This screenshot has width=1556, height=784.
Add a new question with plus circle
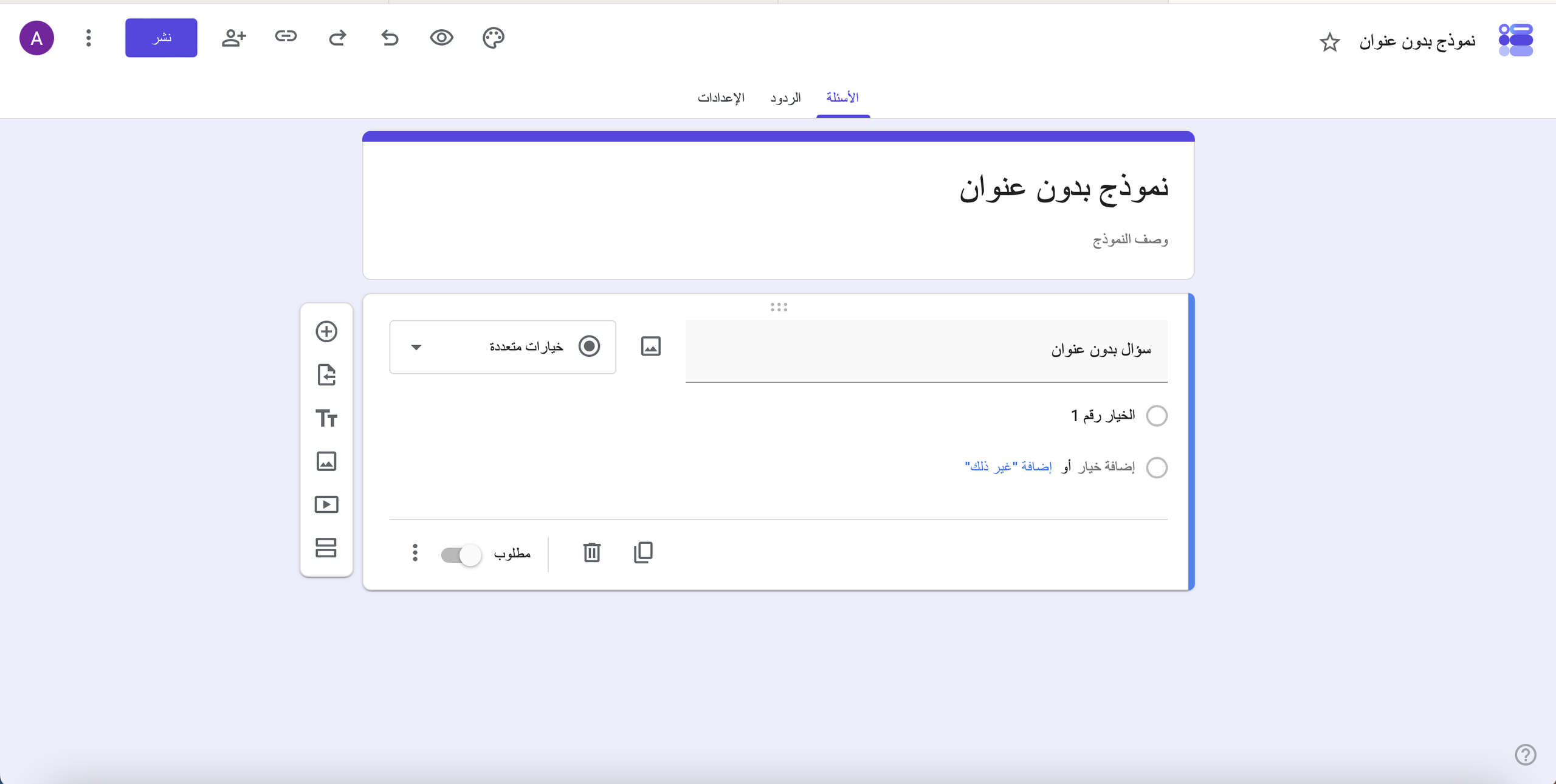pos(326,331)
